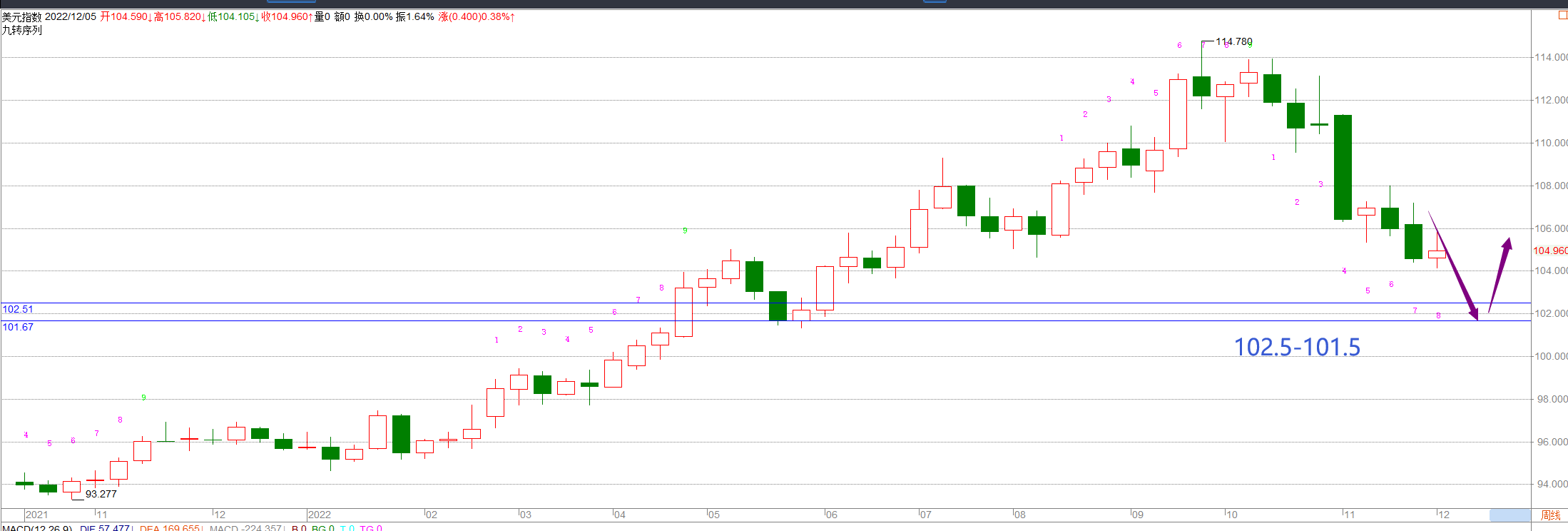Click the DEA 169.655 value
The width and height of the screenshot is (1568, 531).
(170, 527)
